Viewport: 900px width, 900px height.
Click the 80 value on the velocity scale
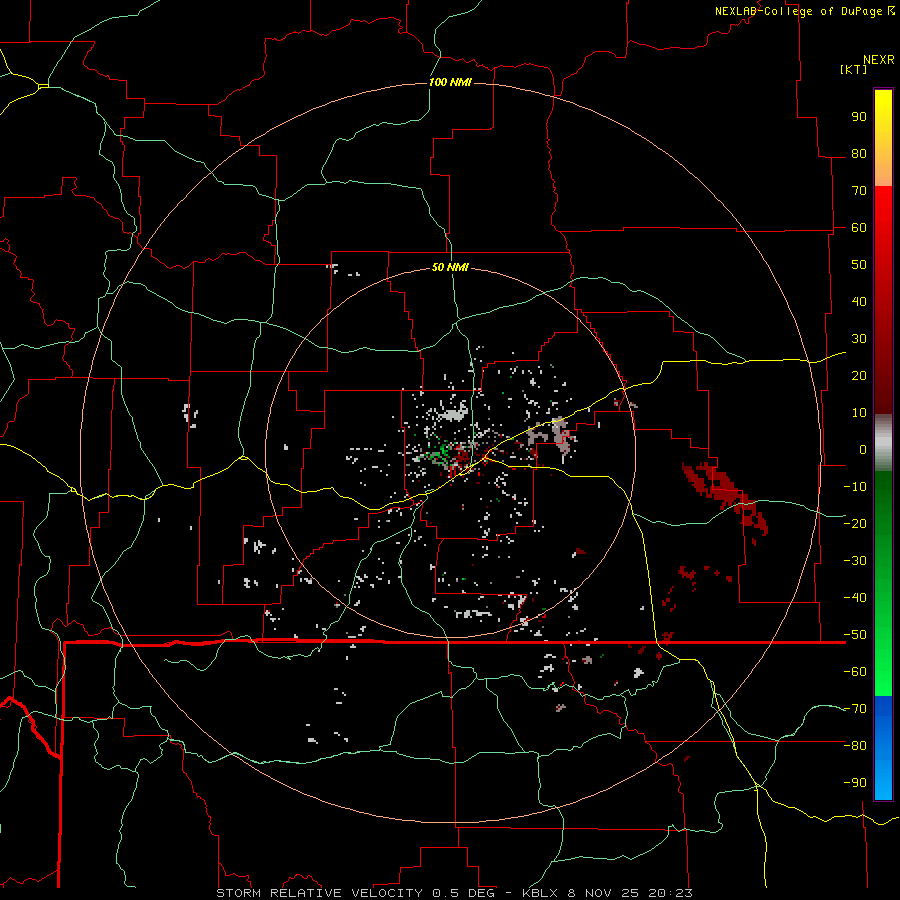click(859, 154)
